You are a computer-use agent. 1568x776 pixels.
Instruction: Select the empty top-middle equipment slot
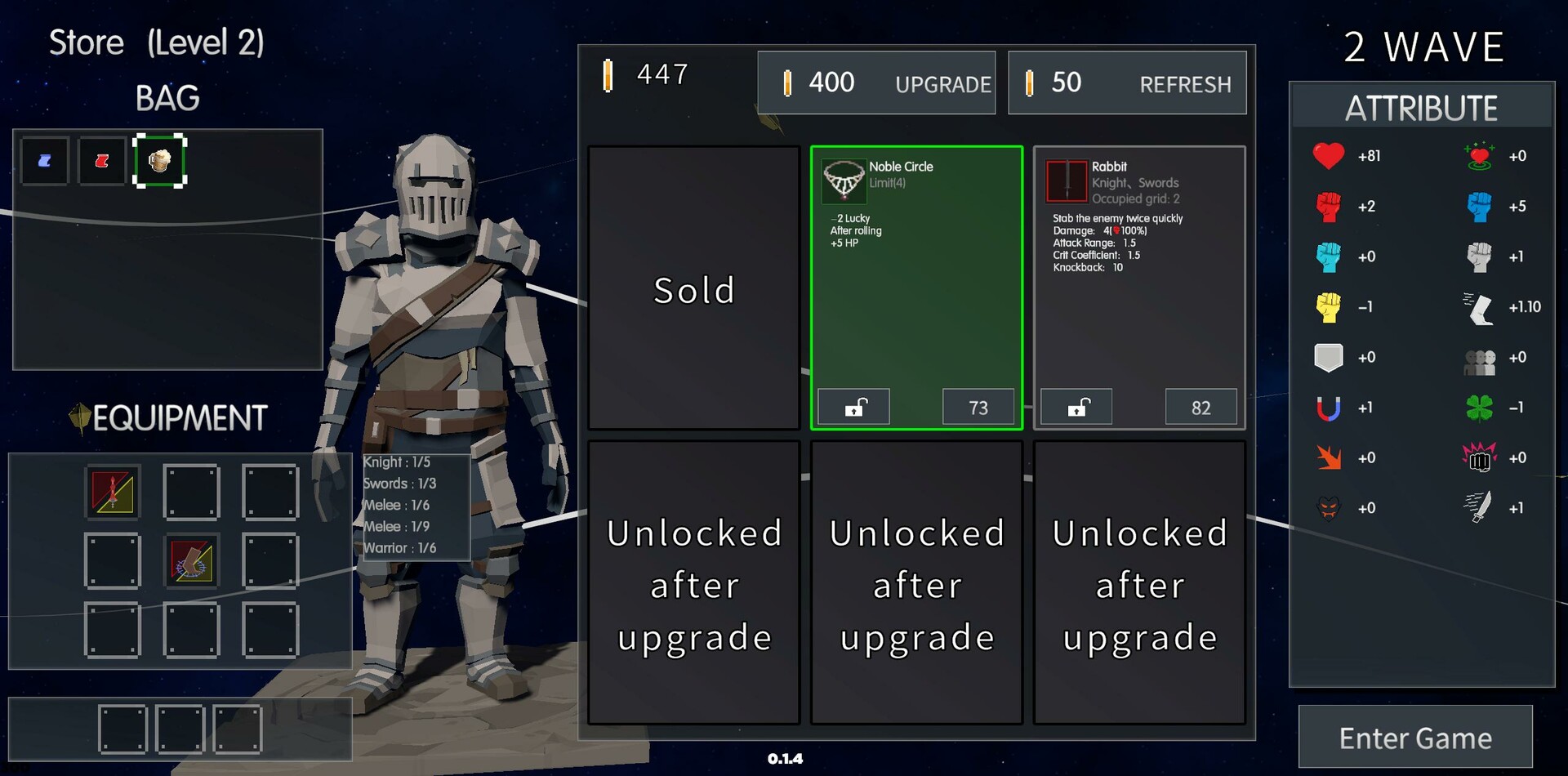point(191,493)
